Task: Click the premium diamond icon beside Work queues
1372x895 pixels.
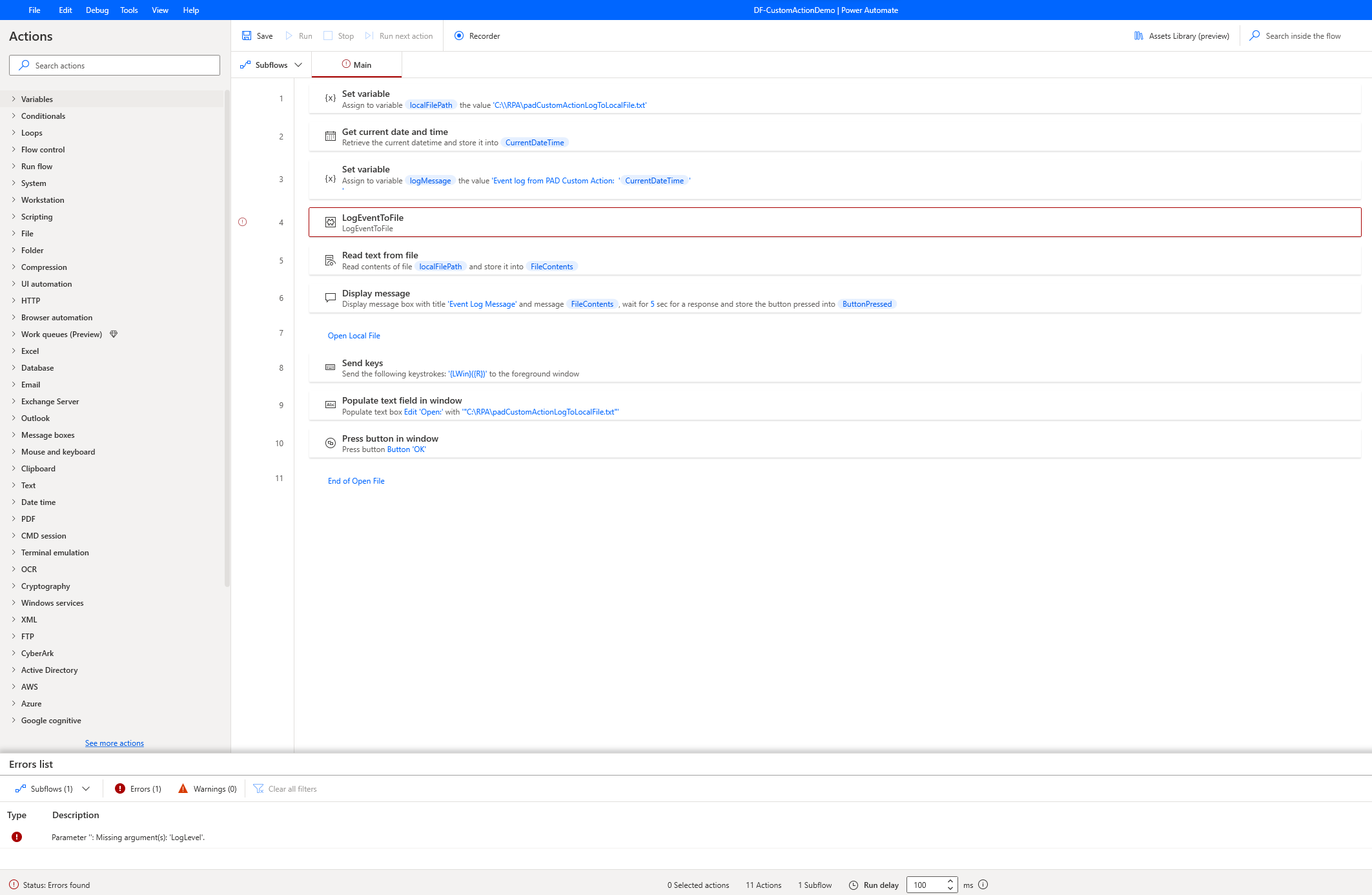Action: 114,334
